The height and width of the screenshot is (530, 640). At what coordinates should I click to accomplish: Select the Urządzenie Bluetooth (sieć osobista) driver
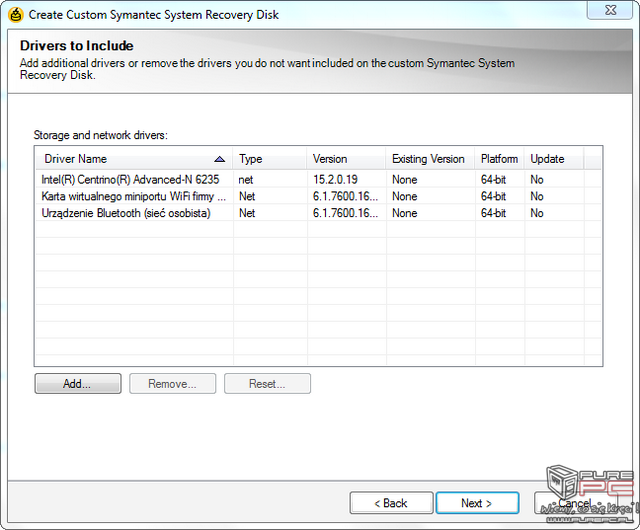tap(318, 213)
